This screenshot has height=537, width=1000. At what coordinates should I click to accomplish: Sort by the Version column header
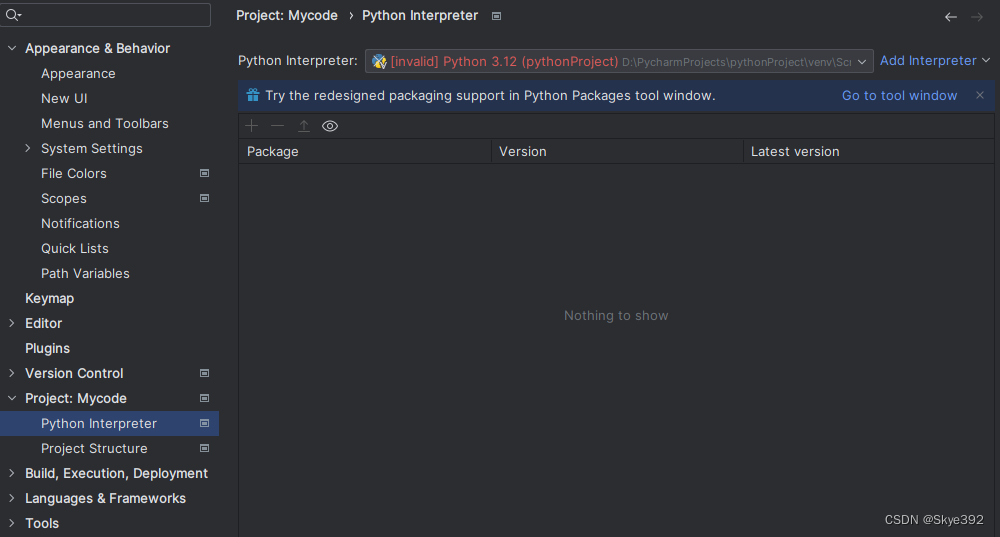[x=617, y=151]
